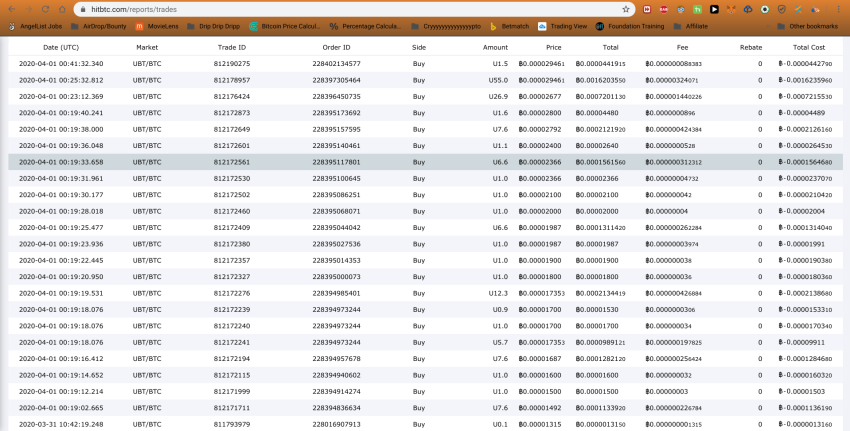Click trade ID 812172115
The height and width of the screenshot is (431, 850).
point(231,375)
